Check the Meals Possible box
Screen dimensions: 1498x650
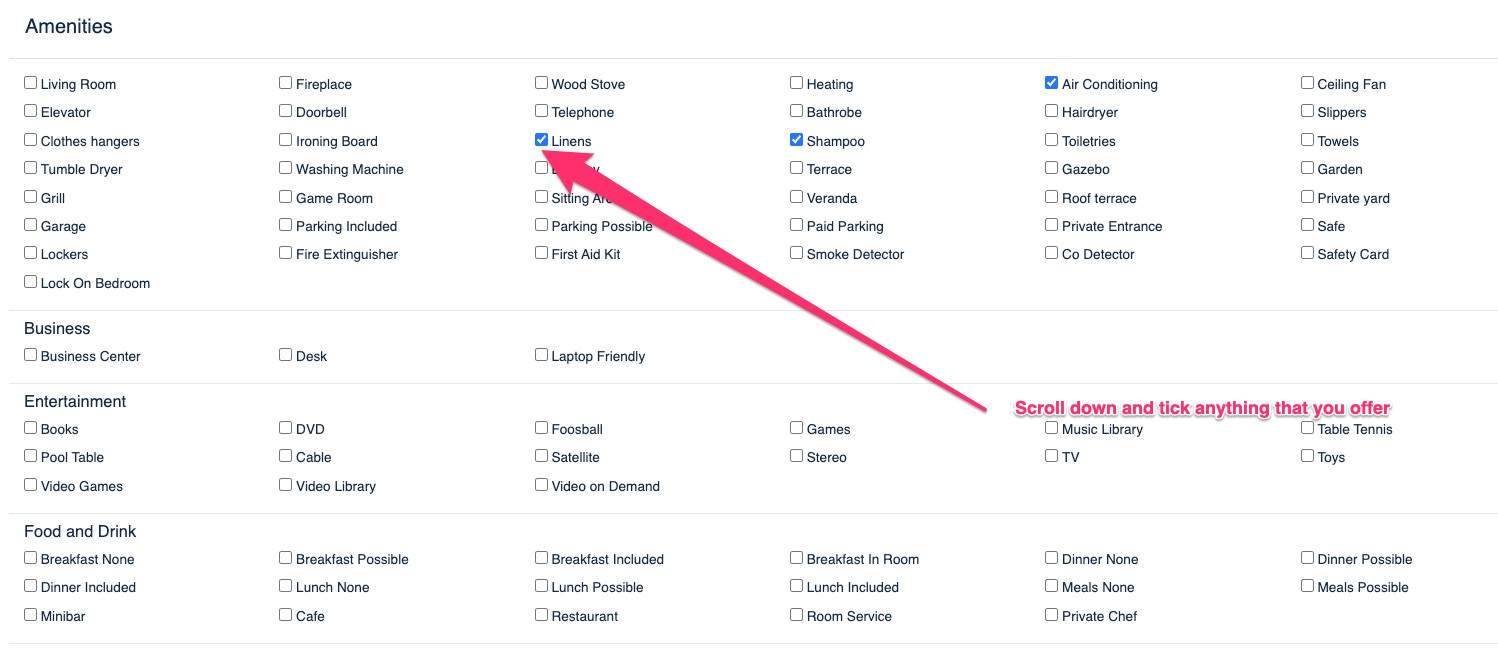pyautogui.click(x=1307, y=586)
